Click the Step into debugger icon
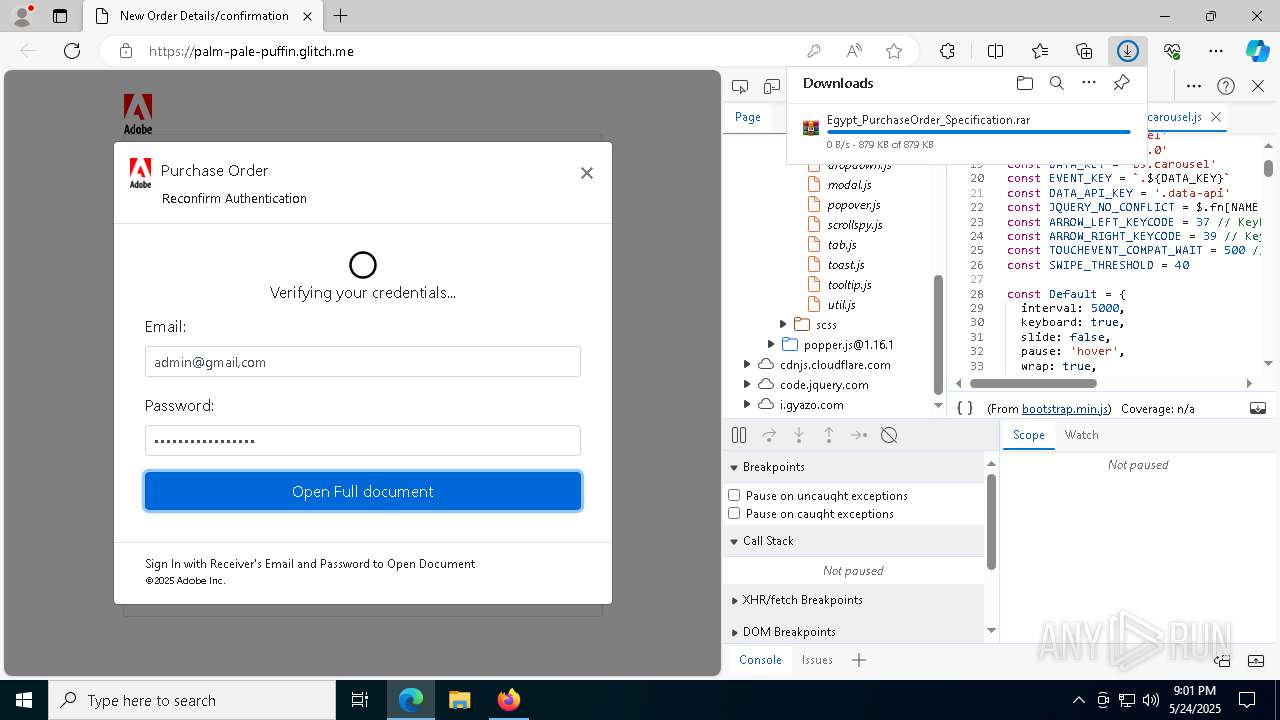 click(799, 435)
